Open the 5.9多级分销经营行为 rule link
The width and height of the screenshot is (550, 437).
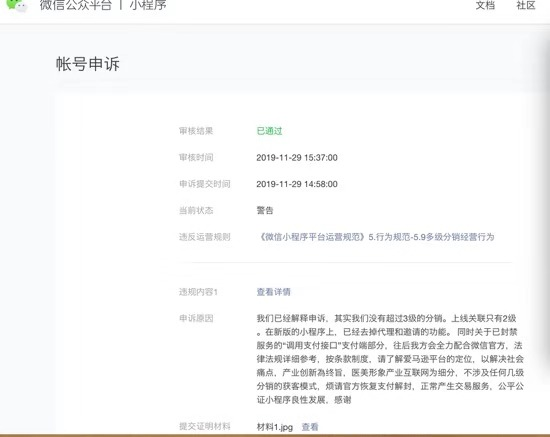tap(375, 237)
